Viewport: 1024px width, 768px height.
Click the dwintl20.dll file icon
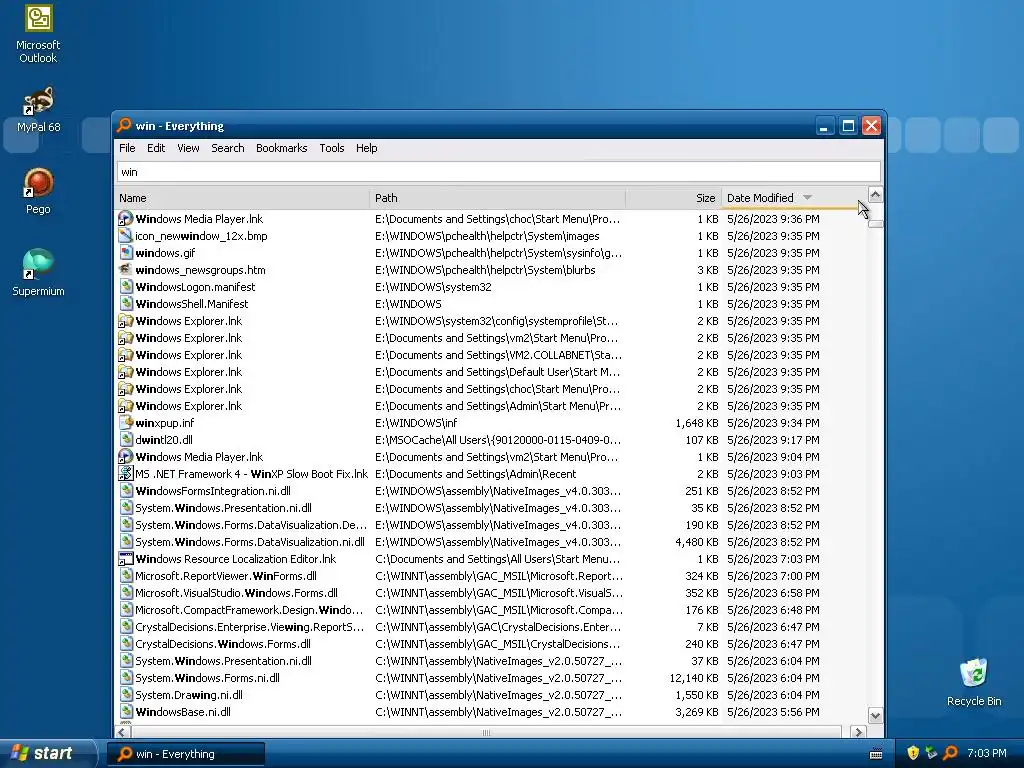(x=125, y=440)
